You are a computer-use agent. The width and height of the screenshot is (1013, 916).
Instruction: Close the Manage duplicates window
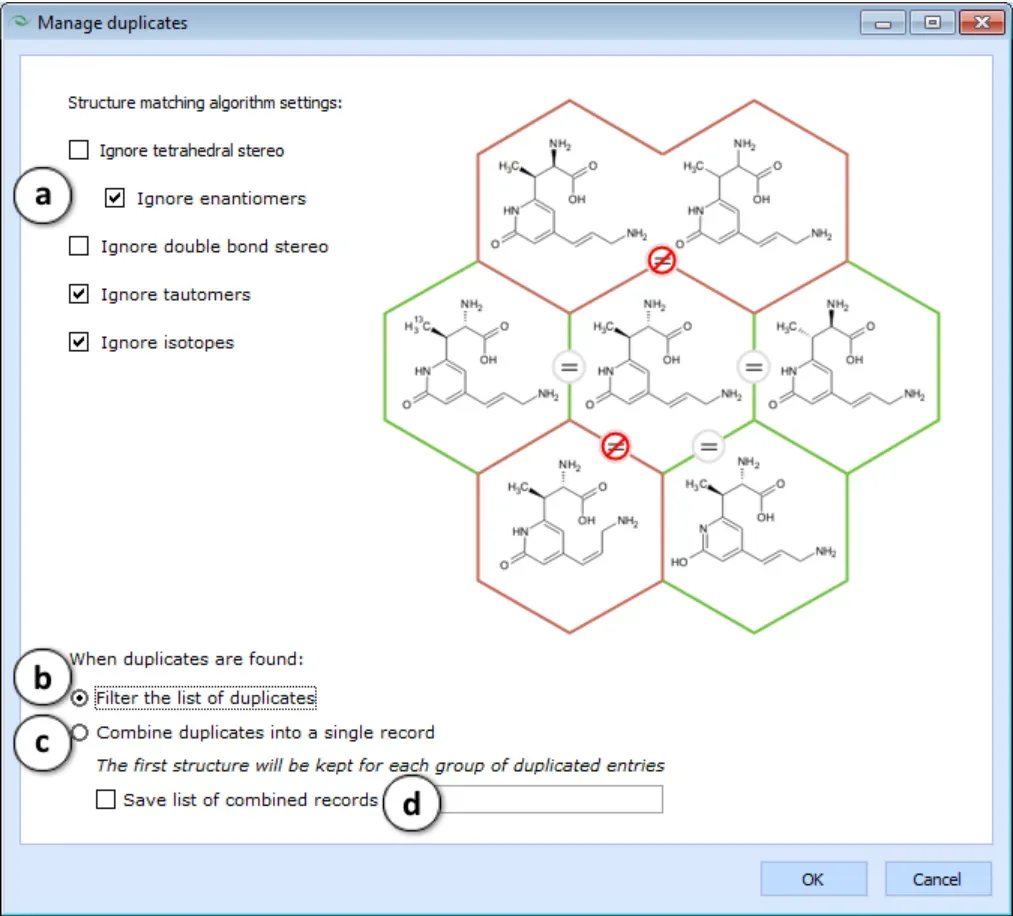click(x=982, y=23)
